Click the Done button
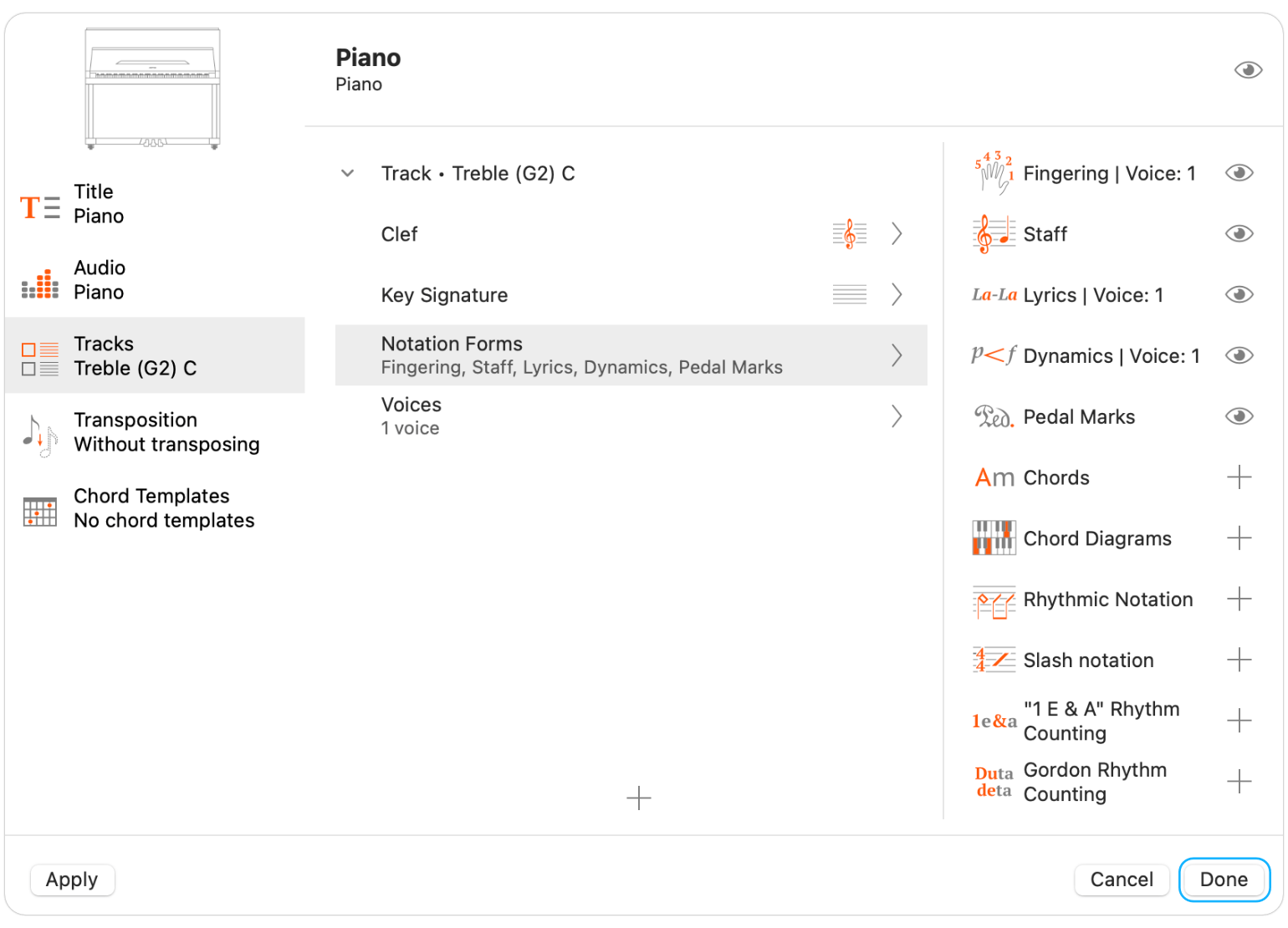This screenshot has height=928, width=1288. click(x=1224, y=880)
